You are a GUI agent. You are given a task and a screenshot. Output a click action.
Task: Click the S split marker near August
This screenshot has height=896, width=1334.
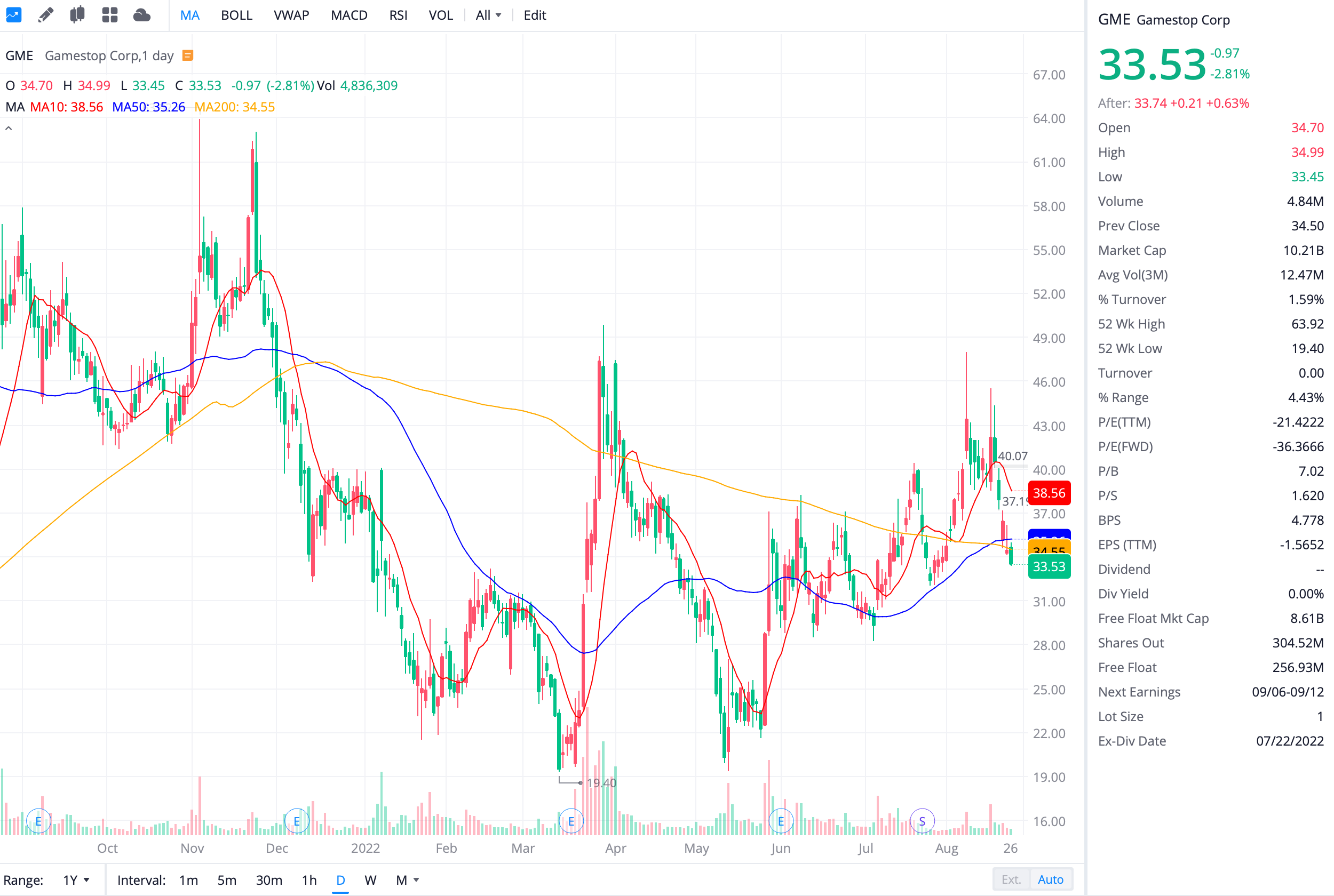pyautogui.click(x=922, y=821)
